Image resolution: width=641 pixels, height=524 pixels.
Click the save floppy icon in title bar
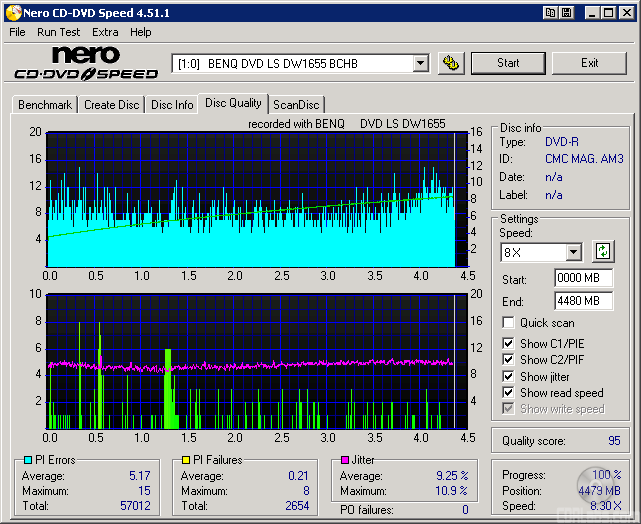(x=566, y=13)
